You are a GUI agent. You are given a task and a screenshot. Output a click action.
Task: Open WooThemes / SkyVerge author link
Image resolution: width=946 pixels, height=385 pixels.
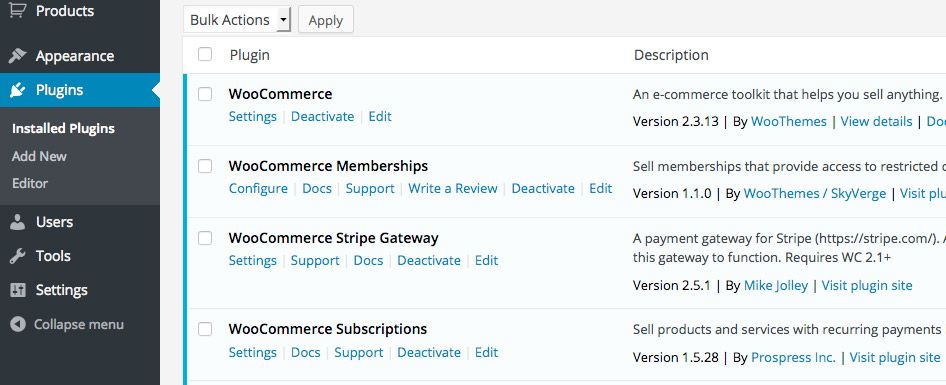tap(814, 193)
